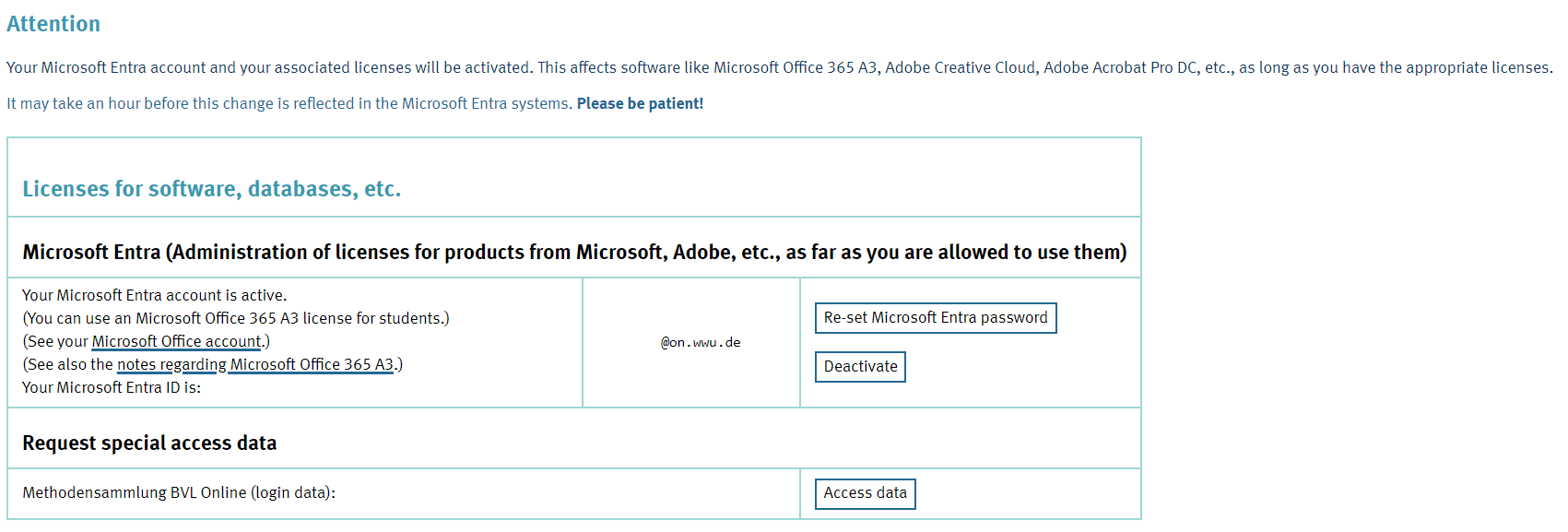Open notes regarding Microsoft Office 365 A3
Screen dimensions: 1568x532
click(255, 365)
